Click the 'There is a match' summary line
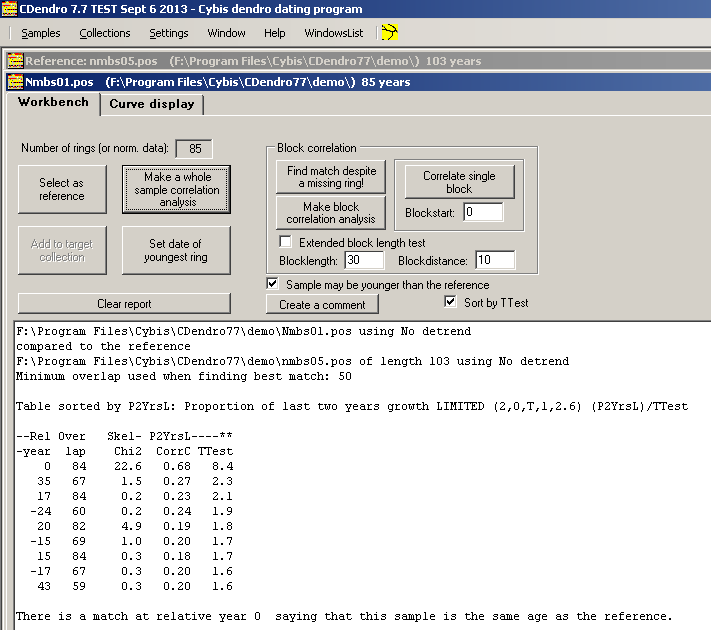 [344, 616]
